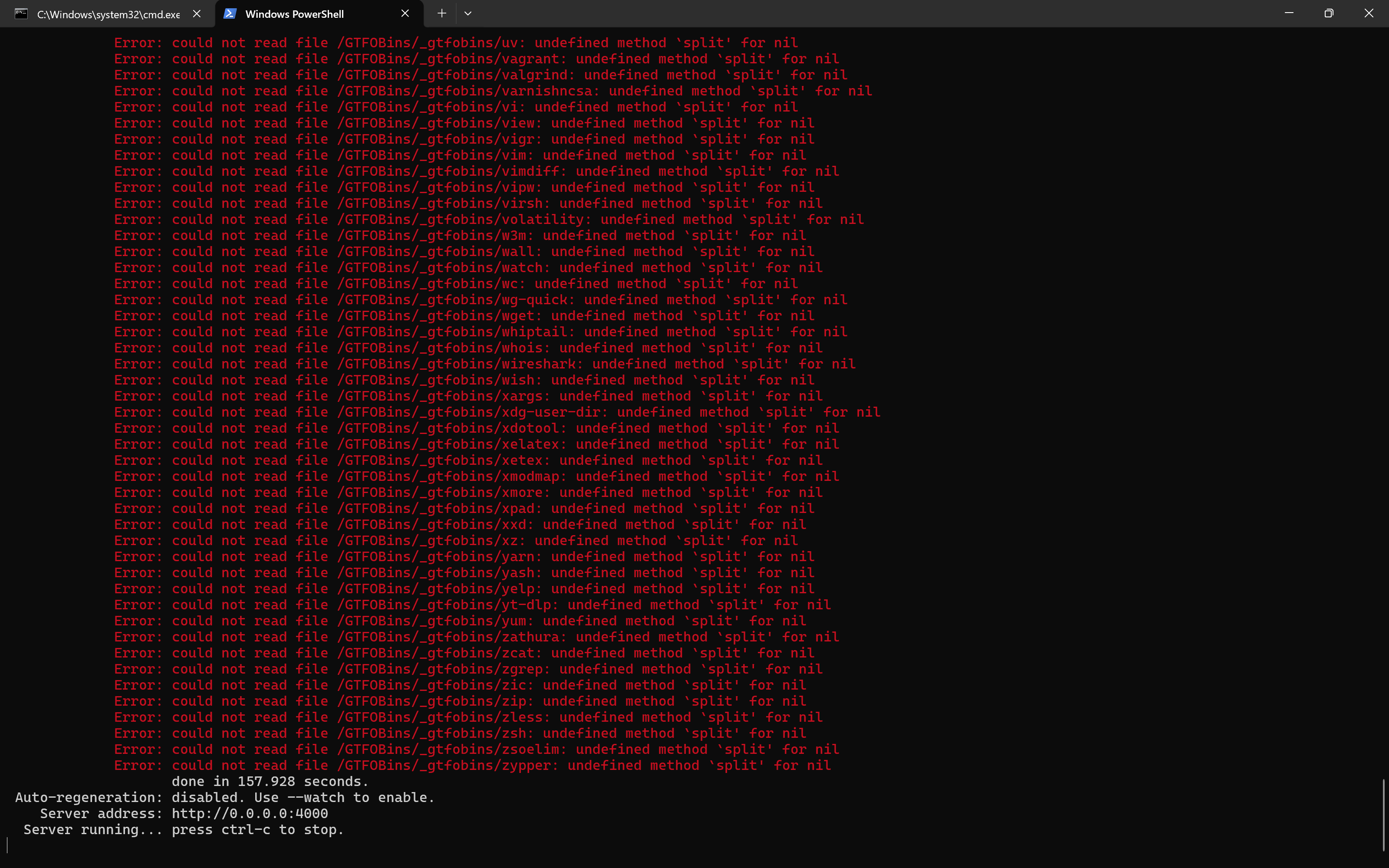1389x868 pixels.
Task: Open a new tab with plus button
Action: 441,14
